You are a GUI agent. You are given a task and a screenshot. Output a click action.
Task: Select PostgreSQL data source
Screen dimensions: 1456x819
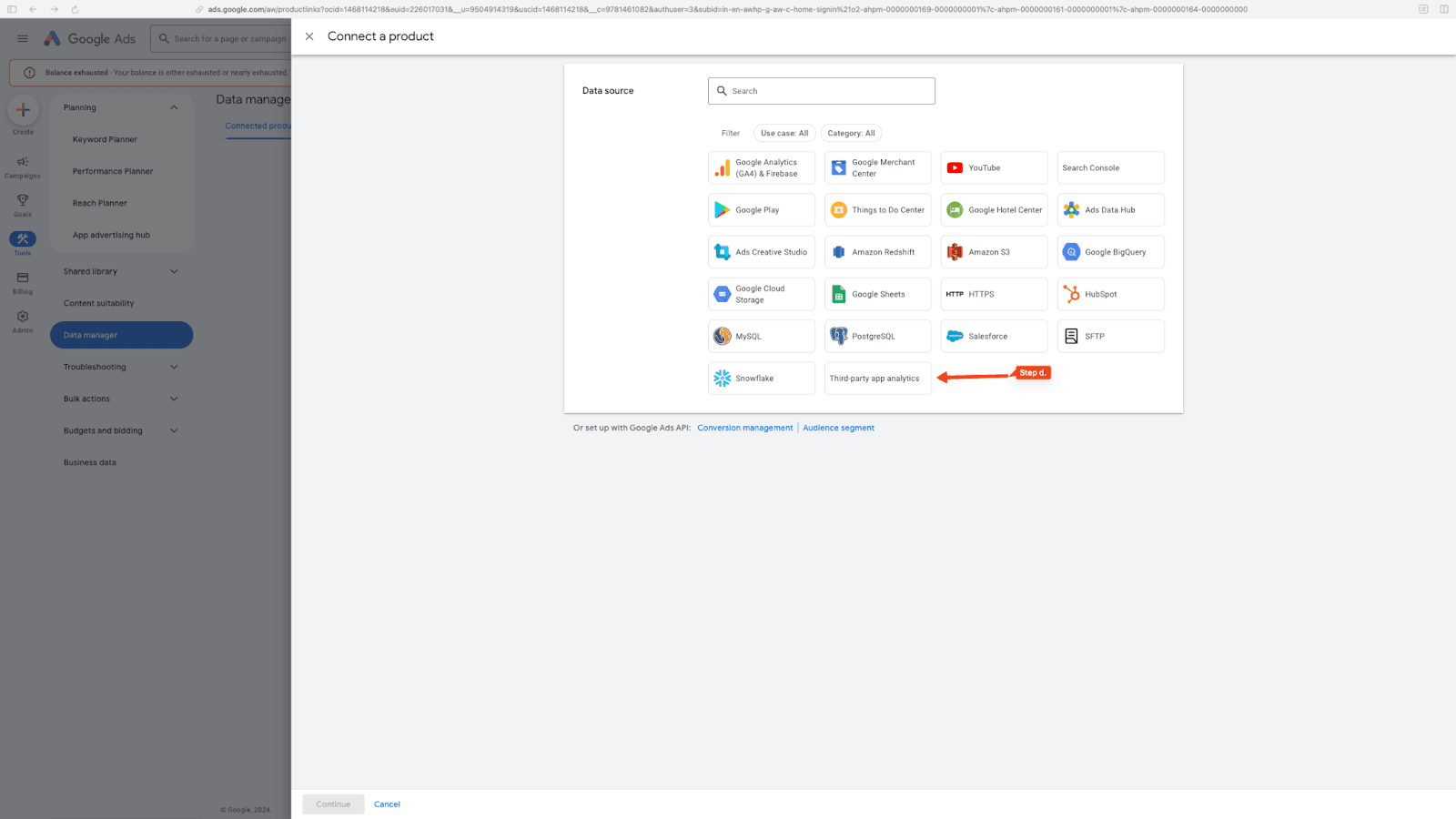pos(878,336)
